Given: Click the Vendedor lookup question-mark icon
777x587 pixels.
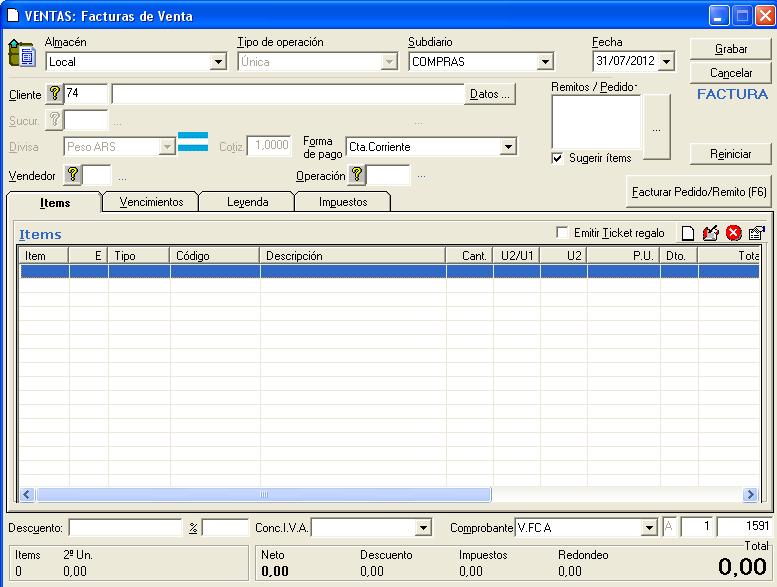Looking at the screenshot, I should (x=72, y=175).
